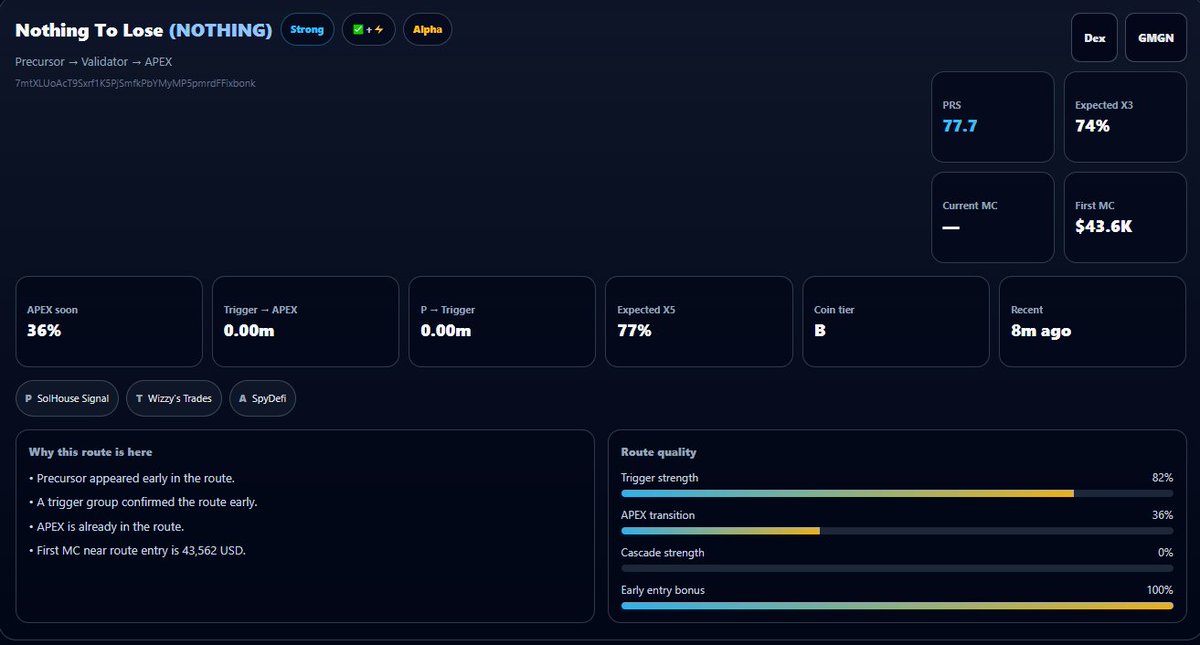
Task: Click the Precursor appeared early bullet
Action: coord(132,478)
